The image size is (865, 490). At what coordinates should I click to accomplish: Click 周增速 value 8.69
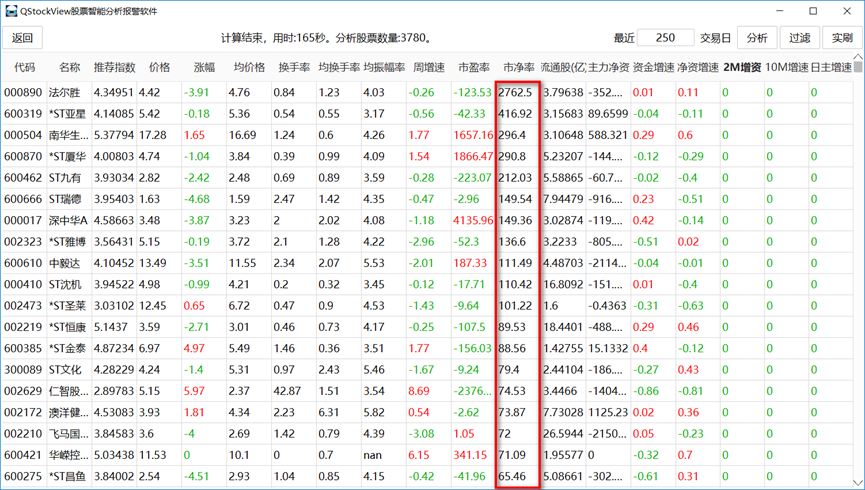419,391
